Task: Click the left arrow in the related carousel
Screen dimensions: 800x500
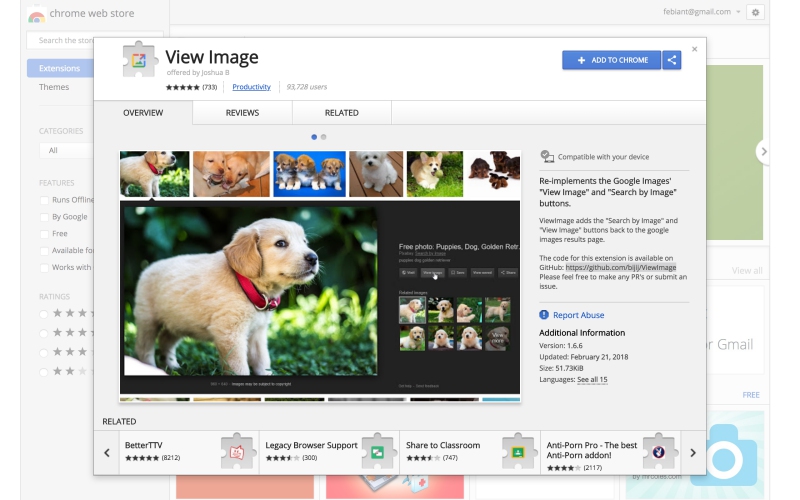Action: coord(107,452)
